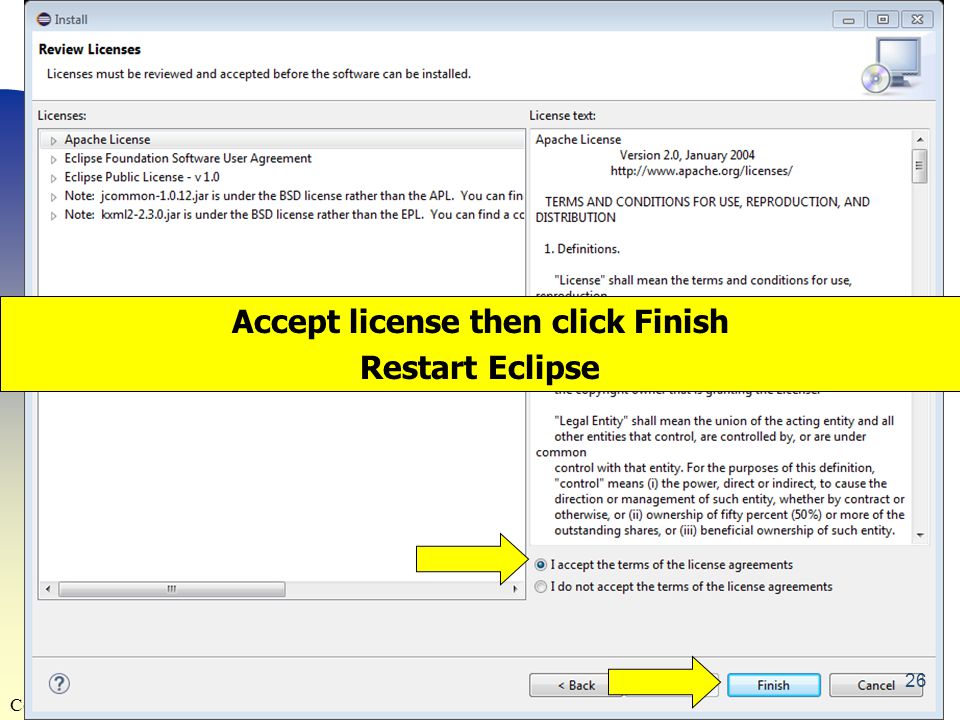Viewport: 960px width, 720px height.
Task: Select Eclipse Public License - v 1.0 row
Action: click(x=282, y=177)
